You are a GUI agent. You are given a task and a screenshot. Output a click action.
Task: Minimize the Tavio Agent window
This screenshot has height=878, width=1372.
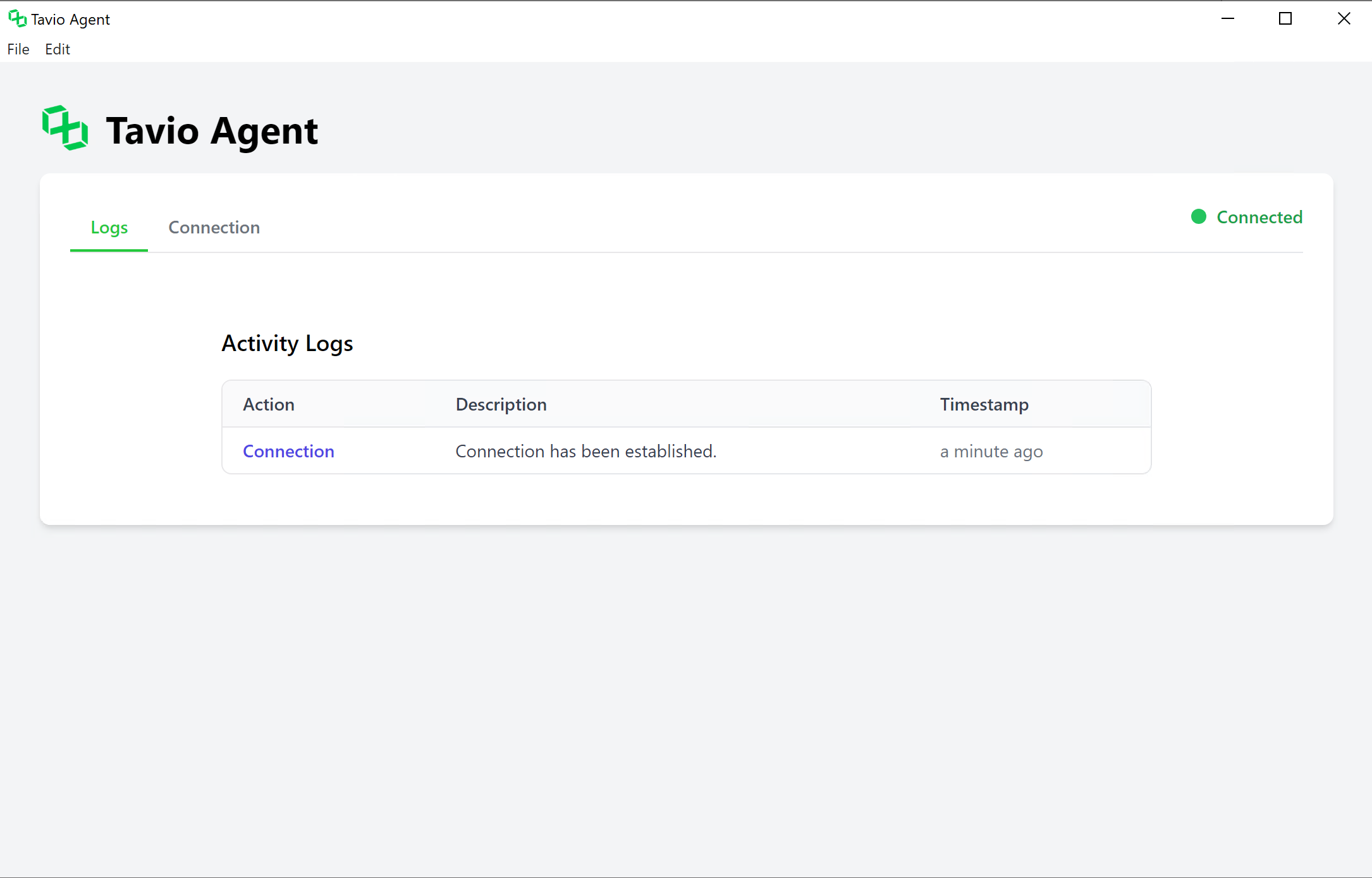(x=1227, y=19)
